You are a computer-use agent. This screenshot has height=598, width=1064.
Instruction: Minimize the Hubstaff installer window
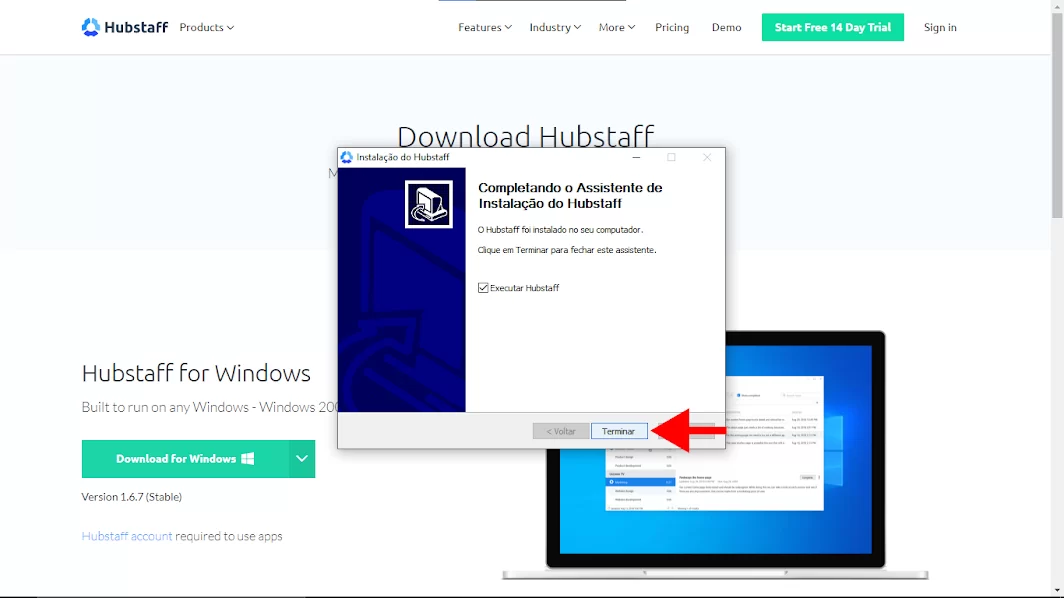coord(635,157)
